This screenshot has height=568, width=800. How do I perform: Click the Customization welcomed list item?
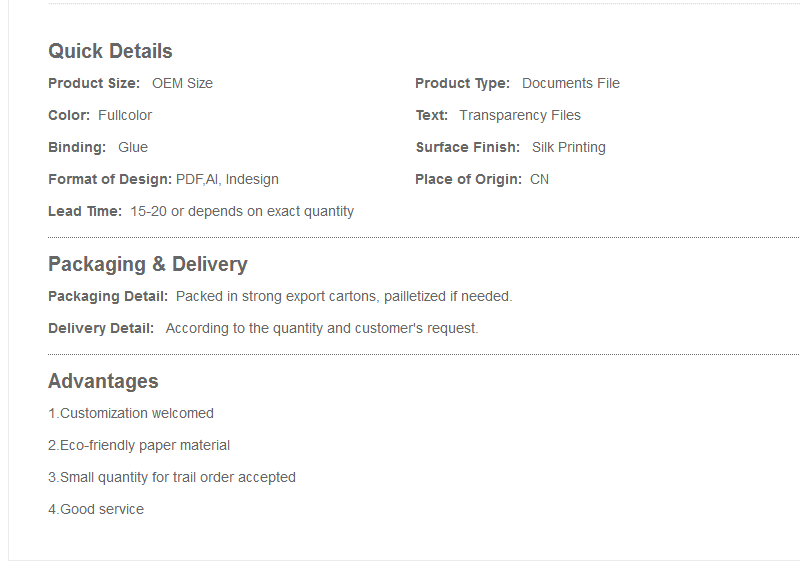tap(131, 413)
